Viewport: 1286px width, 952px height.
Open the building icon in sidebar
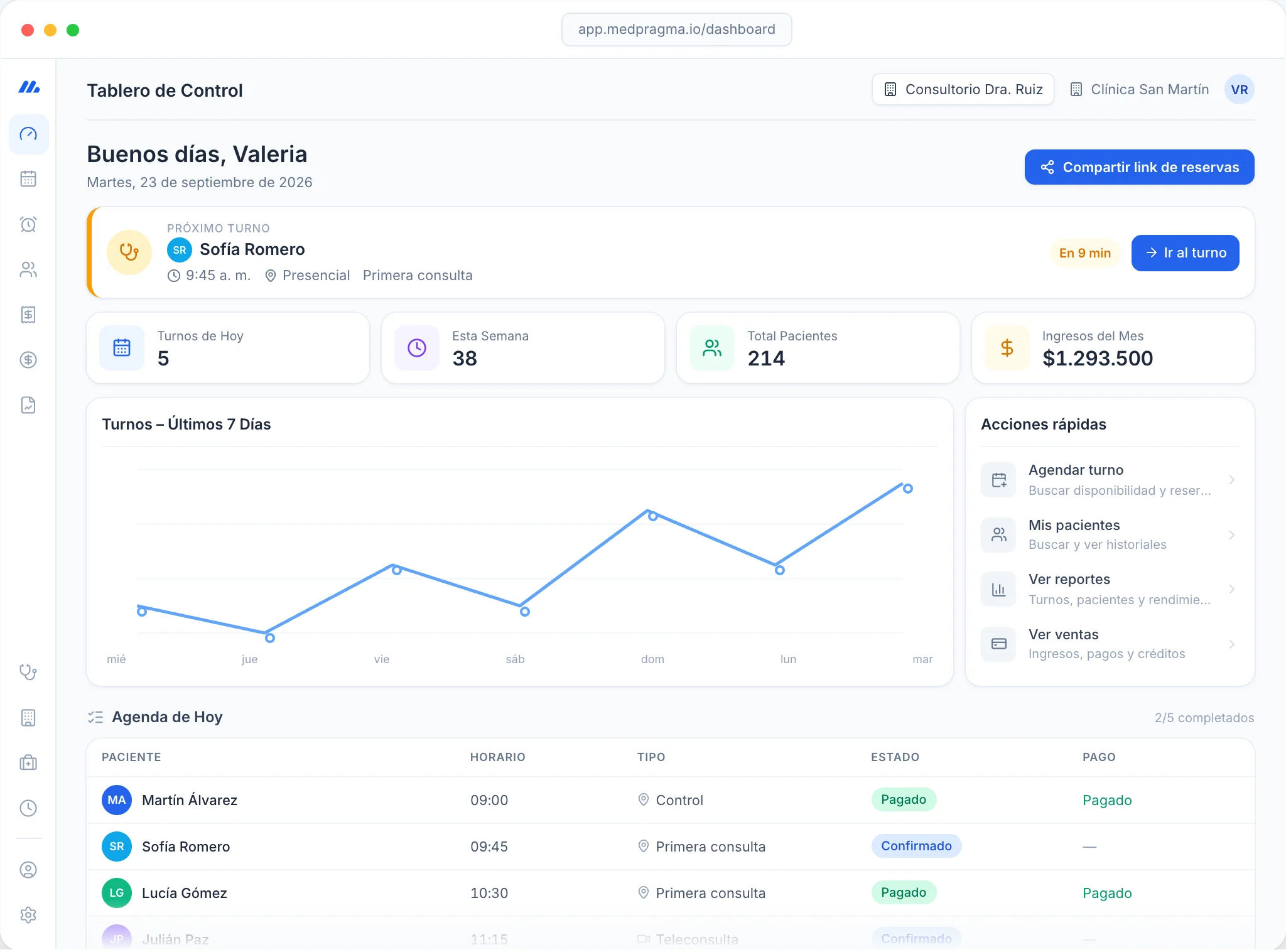(28, 718)
